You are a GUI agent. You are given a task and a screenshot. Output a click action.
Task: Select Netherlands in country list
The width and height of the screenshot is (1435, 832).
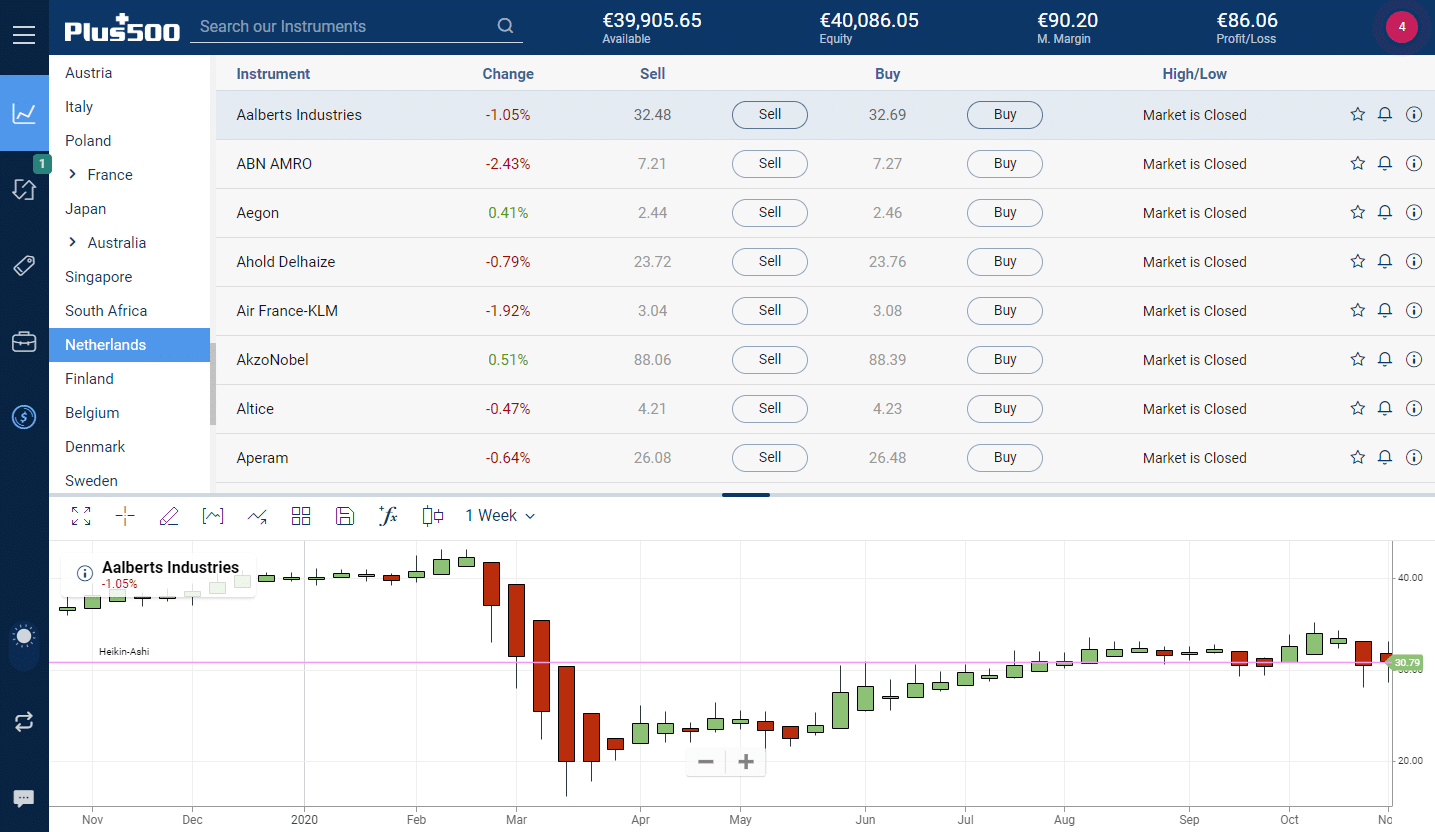tap(129, 345)
